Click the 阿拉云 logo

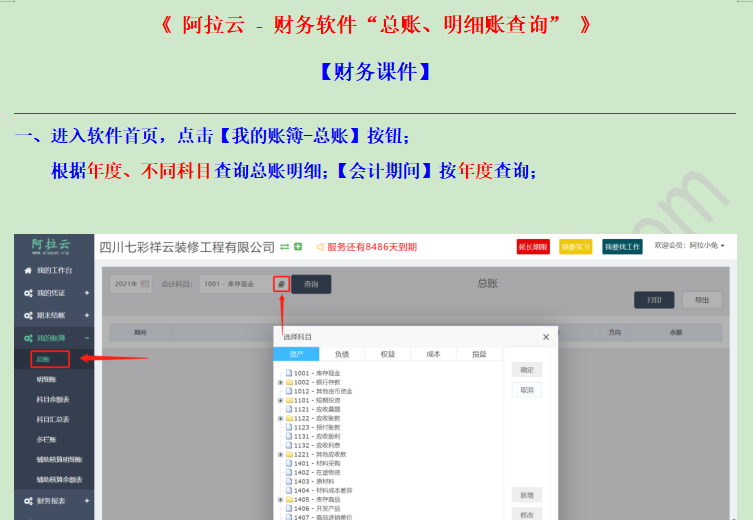(51, 246)
